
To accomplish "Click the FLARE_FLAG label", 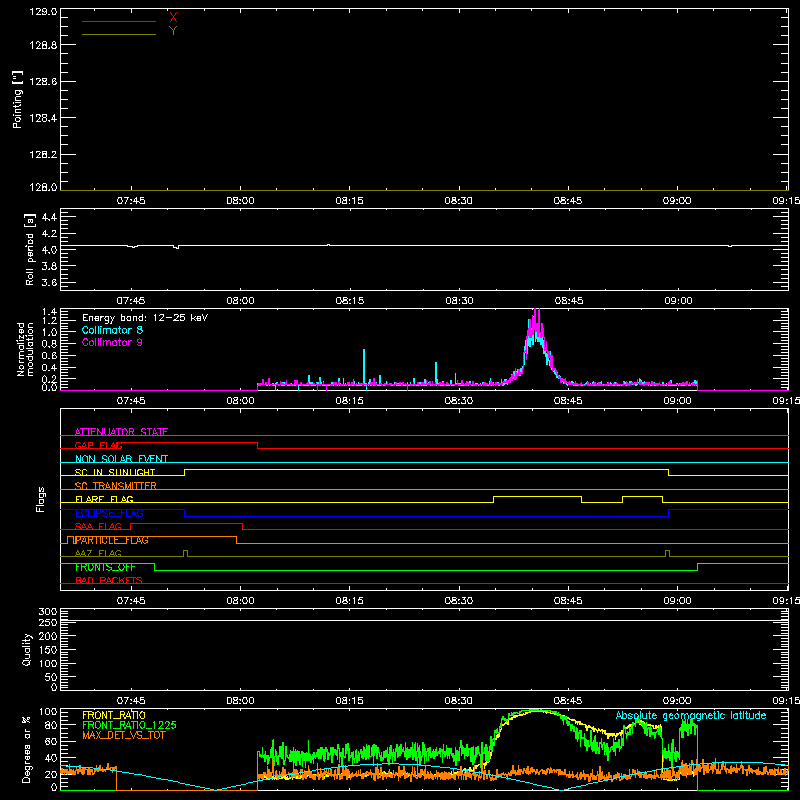I will [104, 499].
